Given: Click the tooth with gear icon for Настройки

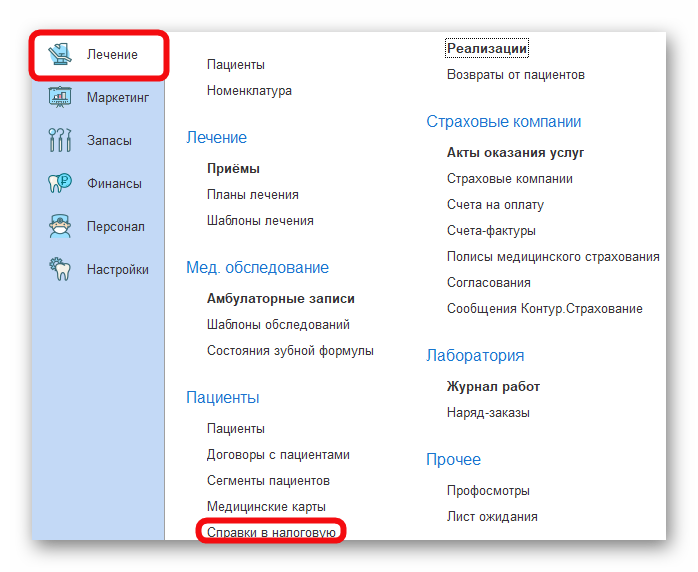Looking at the screenshot, I should tap(60, 269).
